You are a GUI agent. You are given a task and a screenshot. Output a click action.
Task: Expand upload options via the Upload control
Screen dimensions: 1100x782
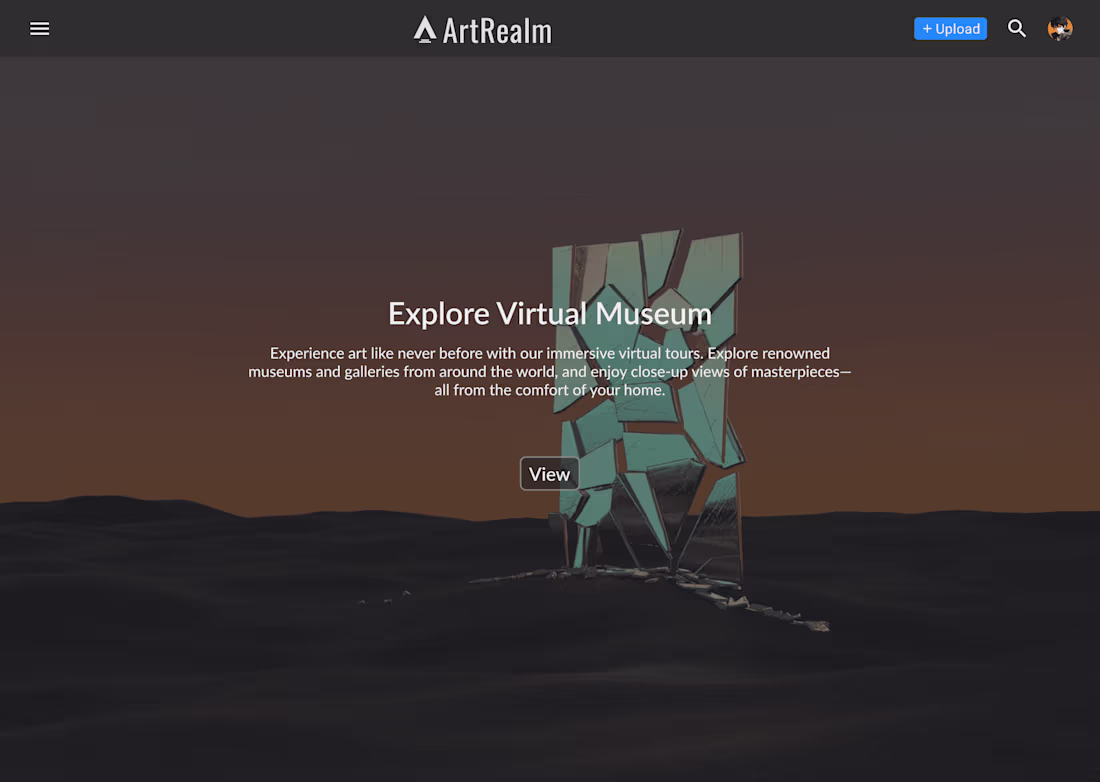[950, 28]
